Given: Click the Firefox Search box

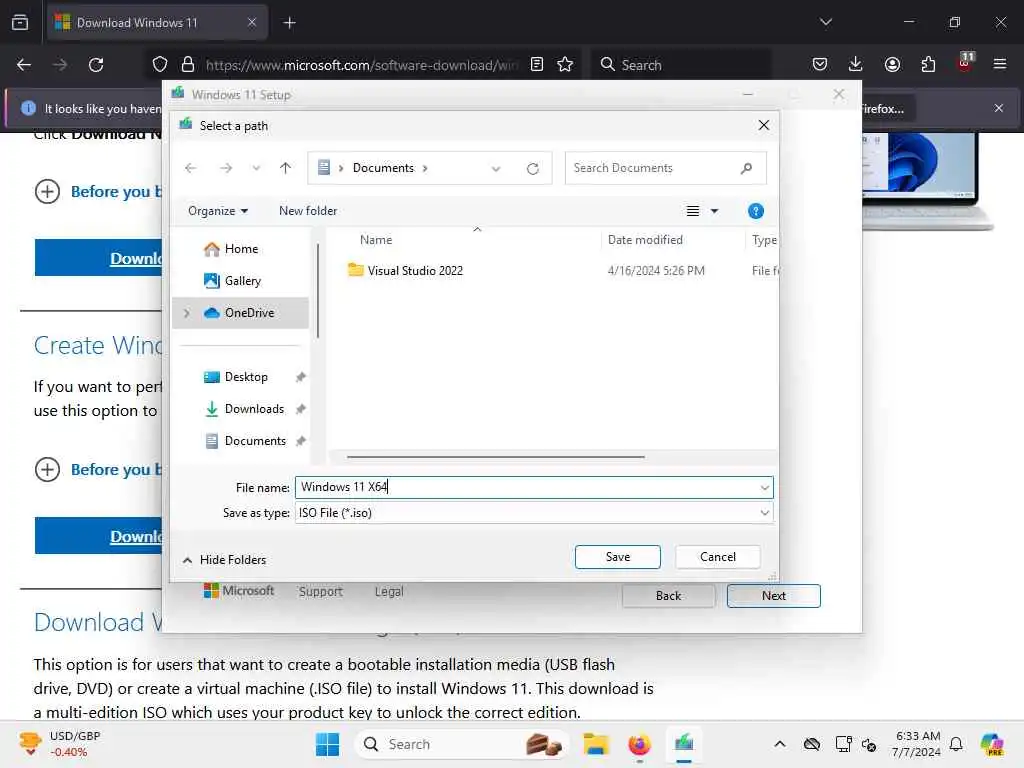Looking at the screenshot, I should click(x=681, y=65).
